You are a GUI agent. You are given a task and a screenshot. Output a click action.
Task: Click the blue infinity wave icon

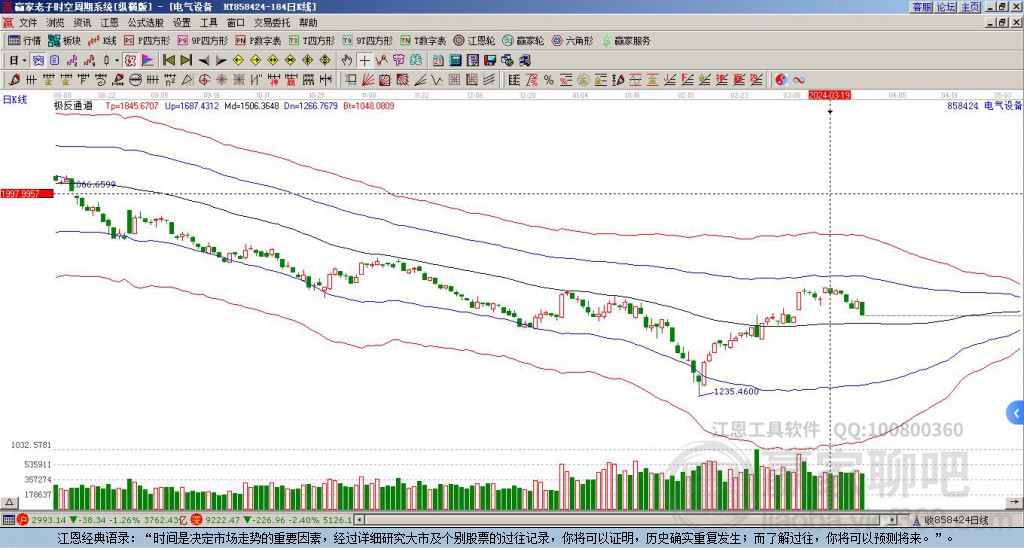point(799,80)
